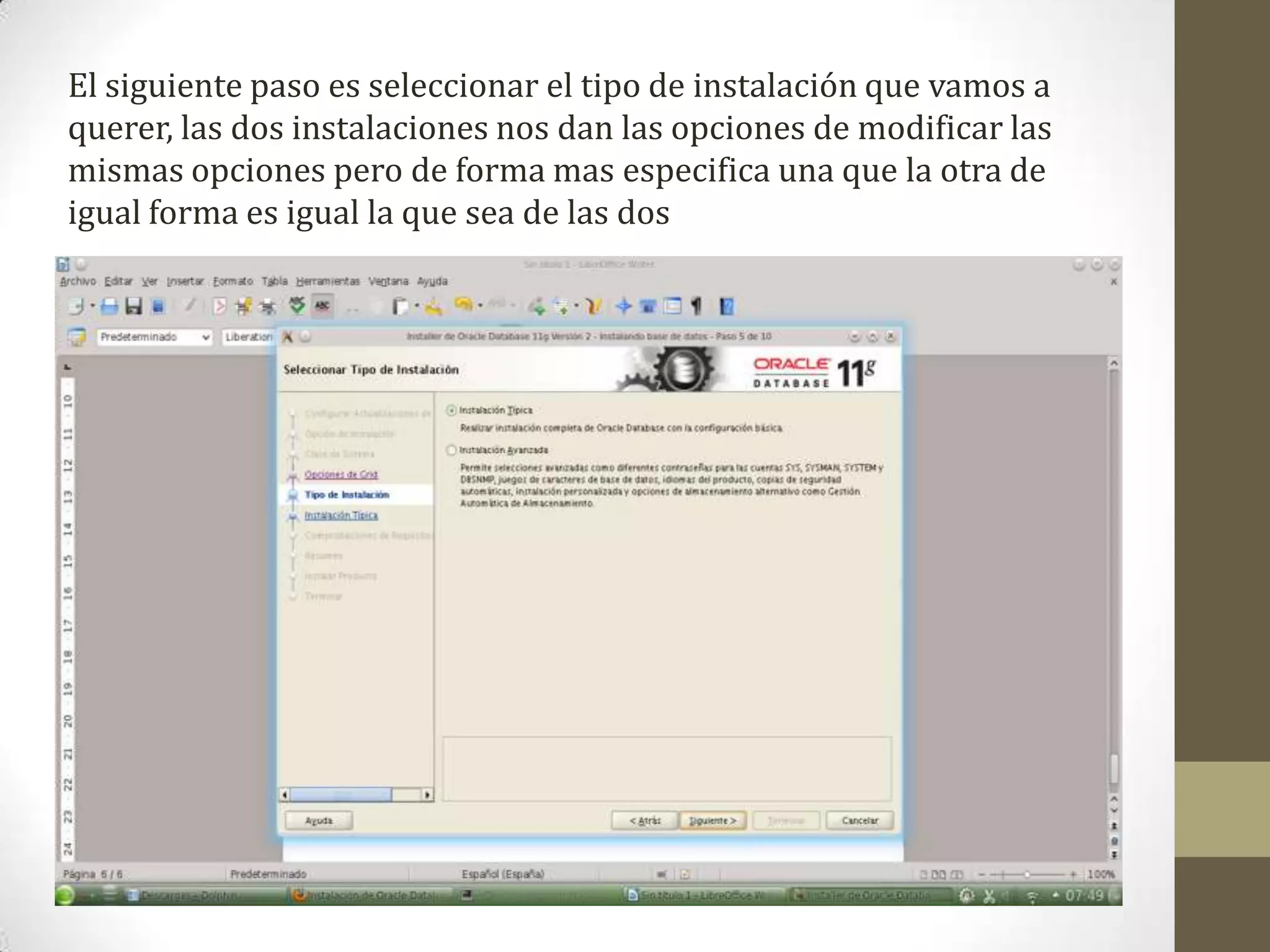Click the zoom out minus button
Image resolution: width=1270 pixels, height=952 pixels.
point(982,875)
